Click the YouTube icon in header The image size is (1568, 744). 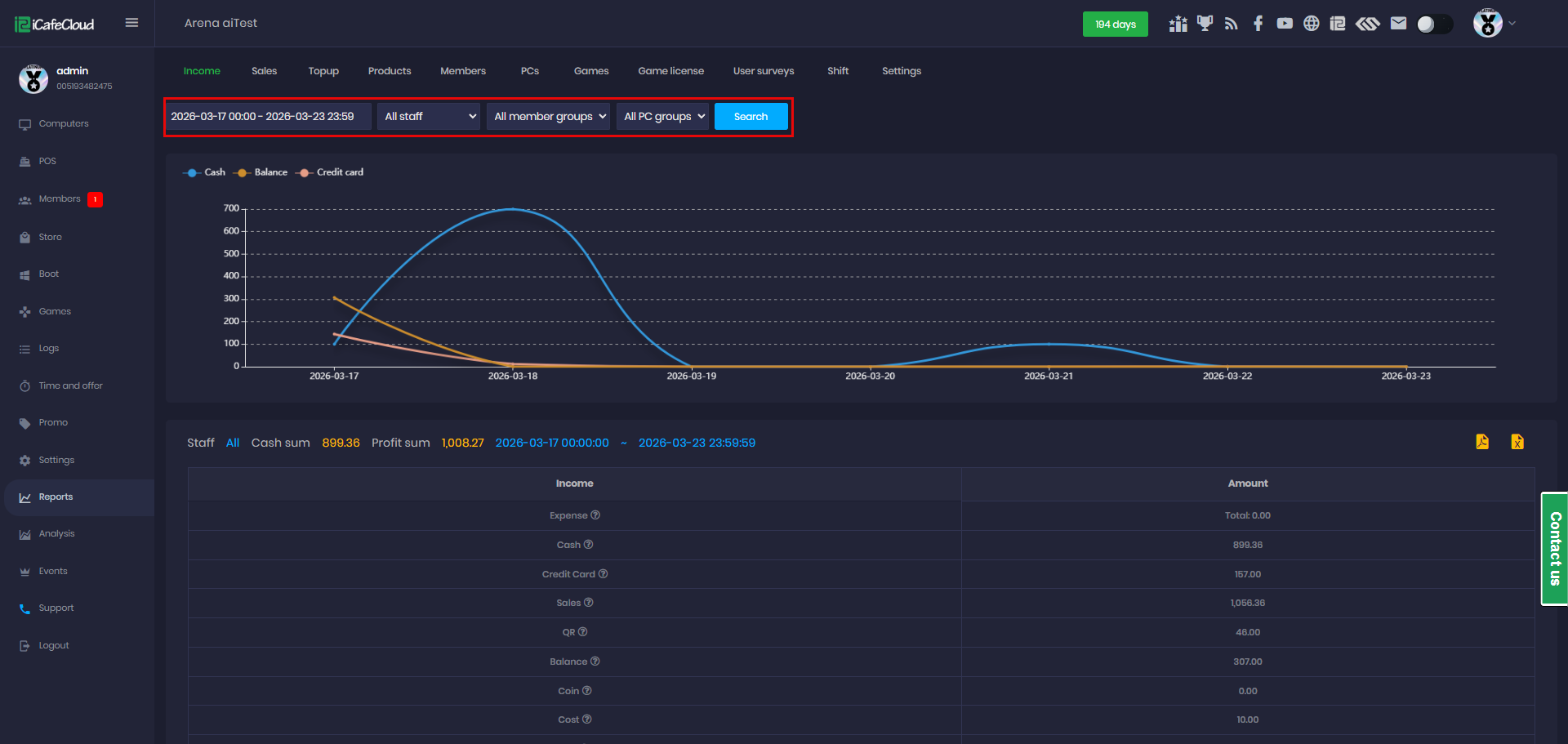coord(1285,24)
